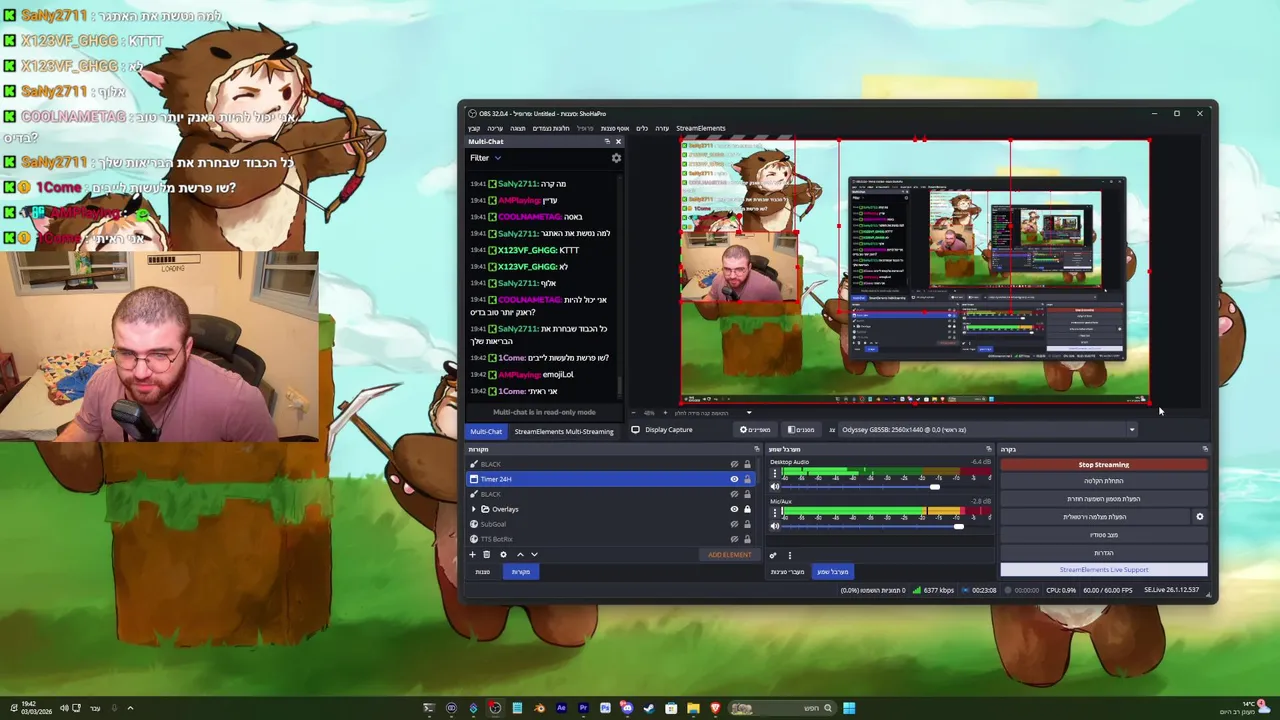Select the Timer 24H source row
This screenshot has width=1280, height=720.
(x=611, y=479)
